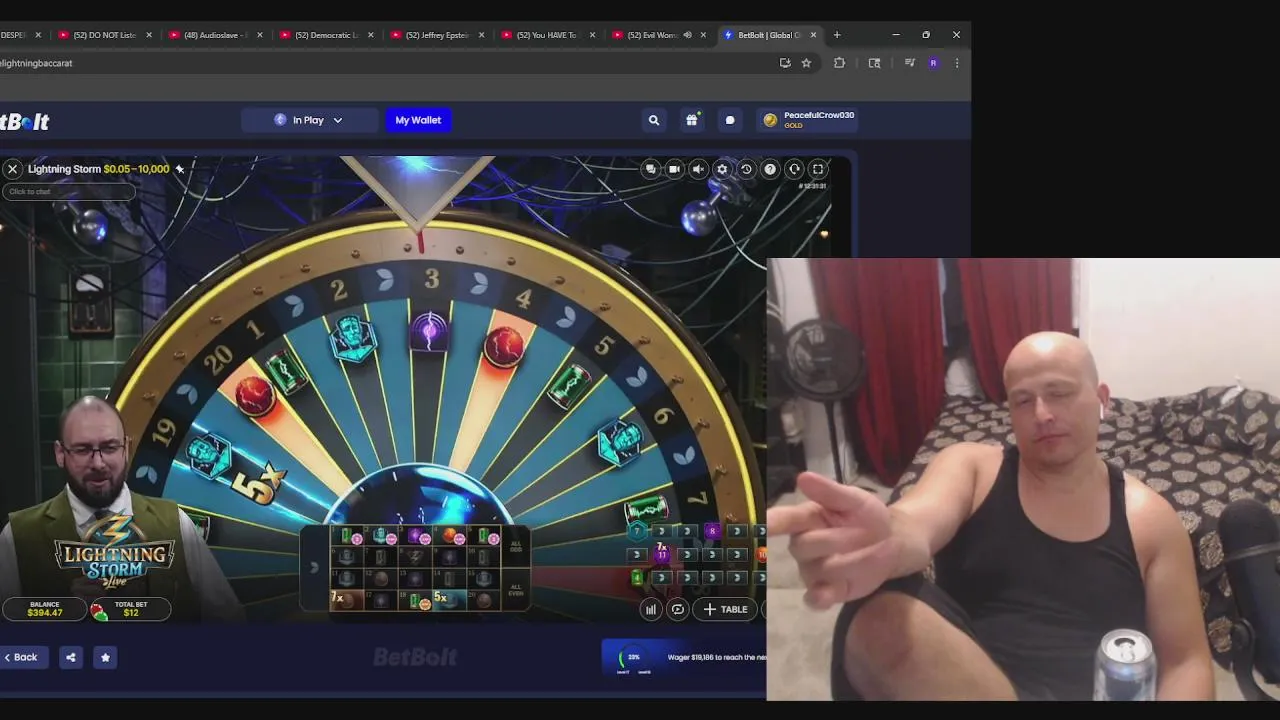
Task: Open PeacefulCrow030 profile menu
Action: (x=808, y=119)
